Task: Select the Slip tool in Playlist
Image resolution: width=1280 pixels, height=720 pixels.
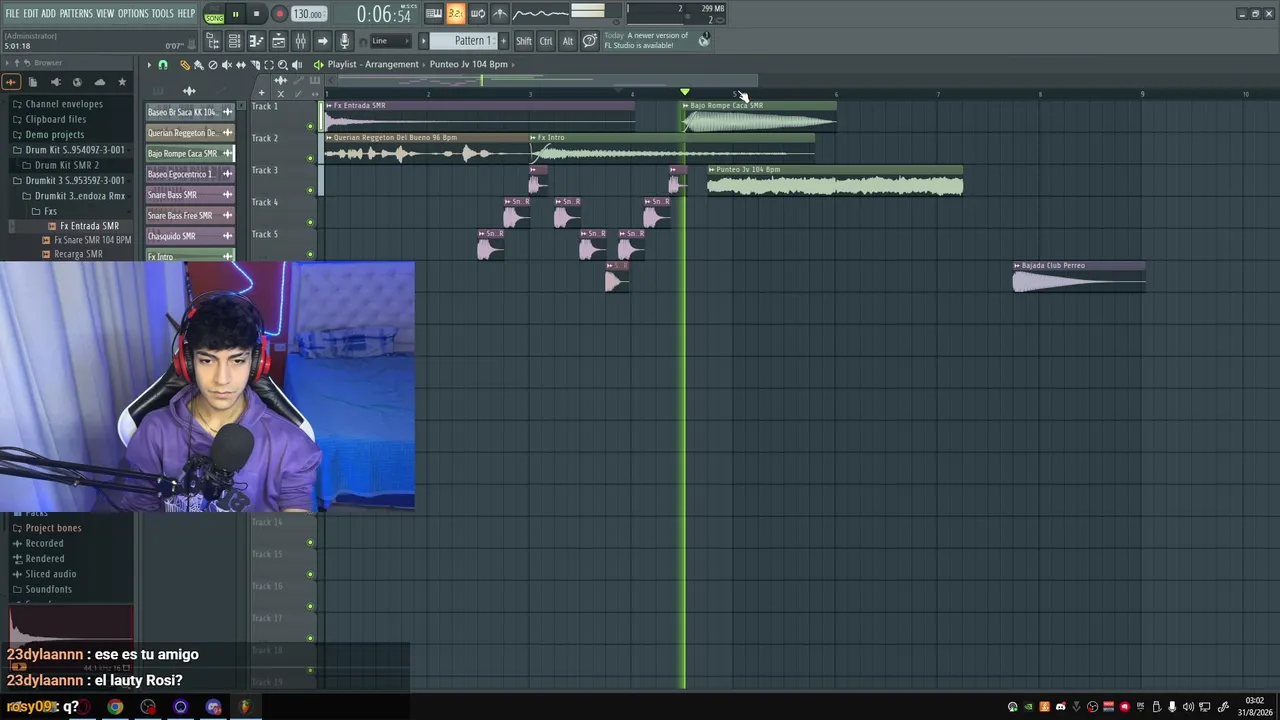Action: (240, 65)
